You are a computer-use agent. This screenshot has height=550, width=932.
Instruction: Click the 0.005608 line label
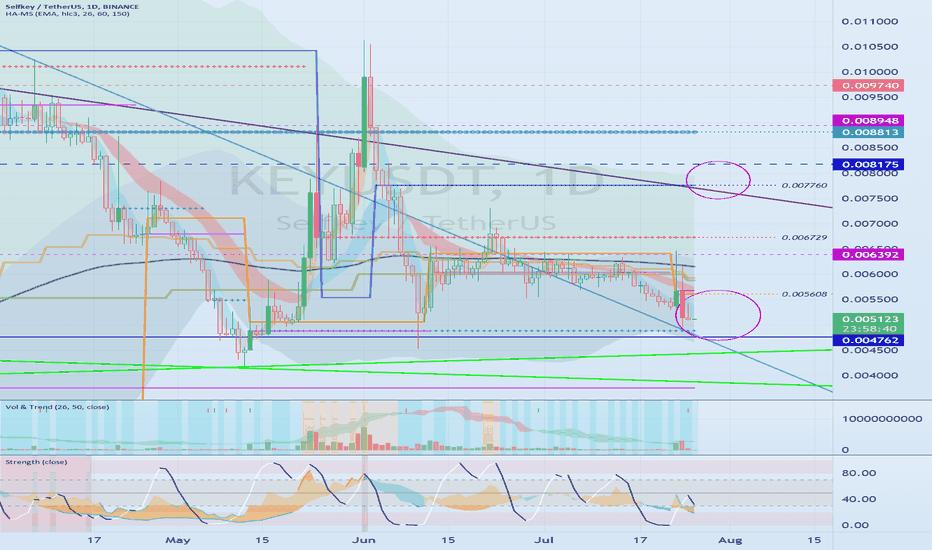(804, 294)
